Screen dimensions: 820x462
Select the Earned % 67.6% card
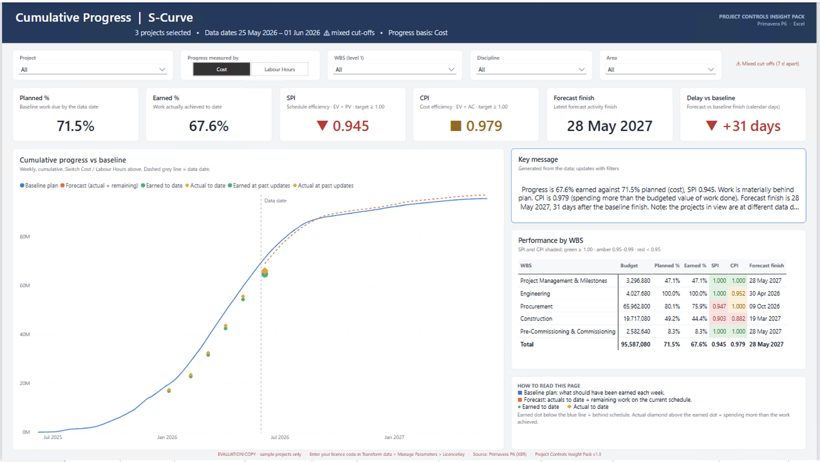click(209, 115)
